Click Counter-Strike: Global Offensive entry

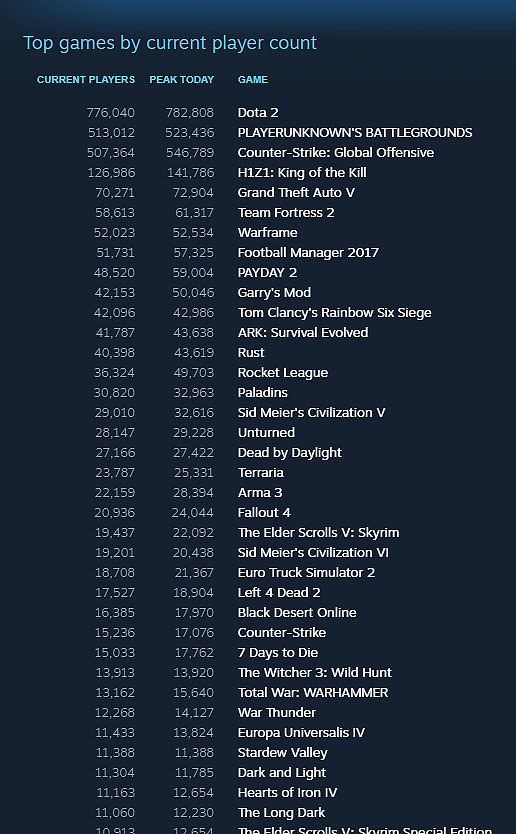[336, 153]
